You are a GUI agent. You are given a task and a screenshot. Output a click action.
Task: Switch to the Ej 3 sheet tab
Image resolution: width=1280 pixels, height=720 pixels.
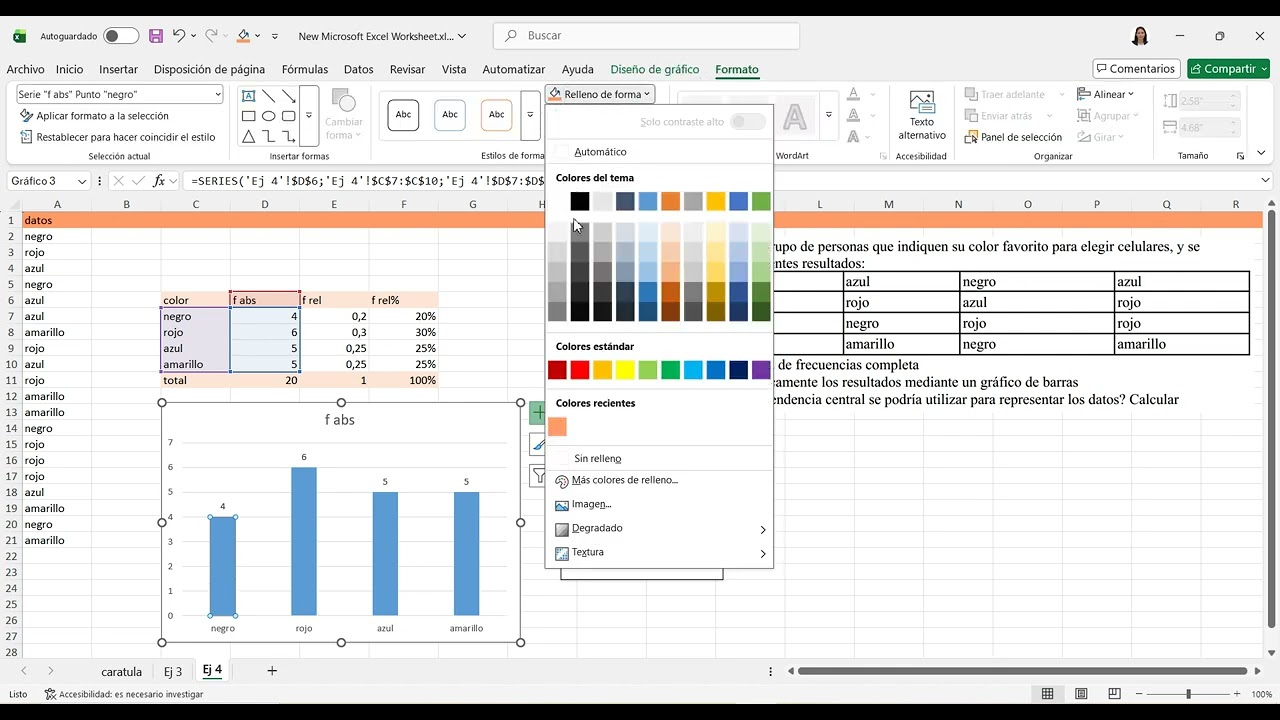(173, 672)
